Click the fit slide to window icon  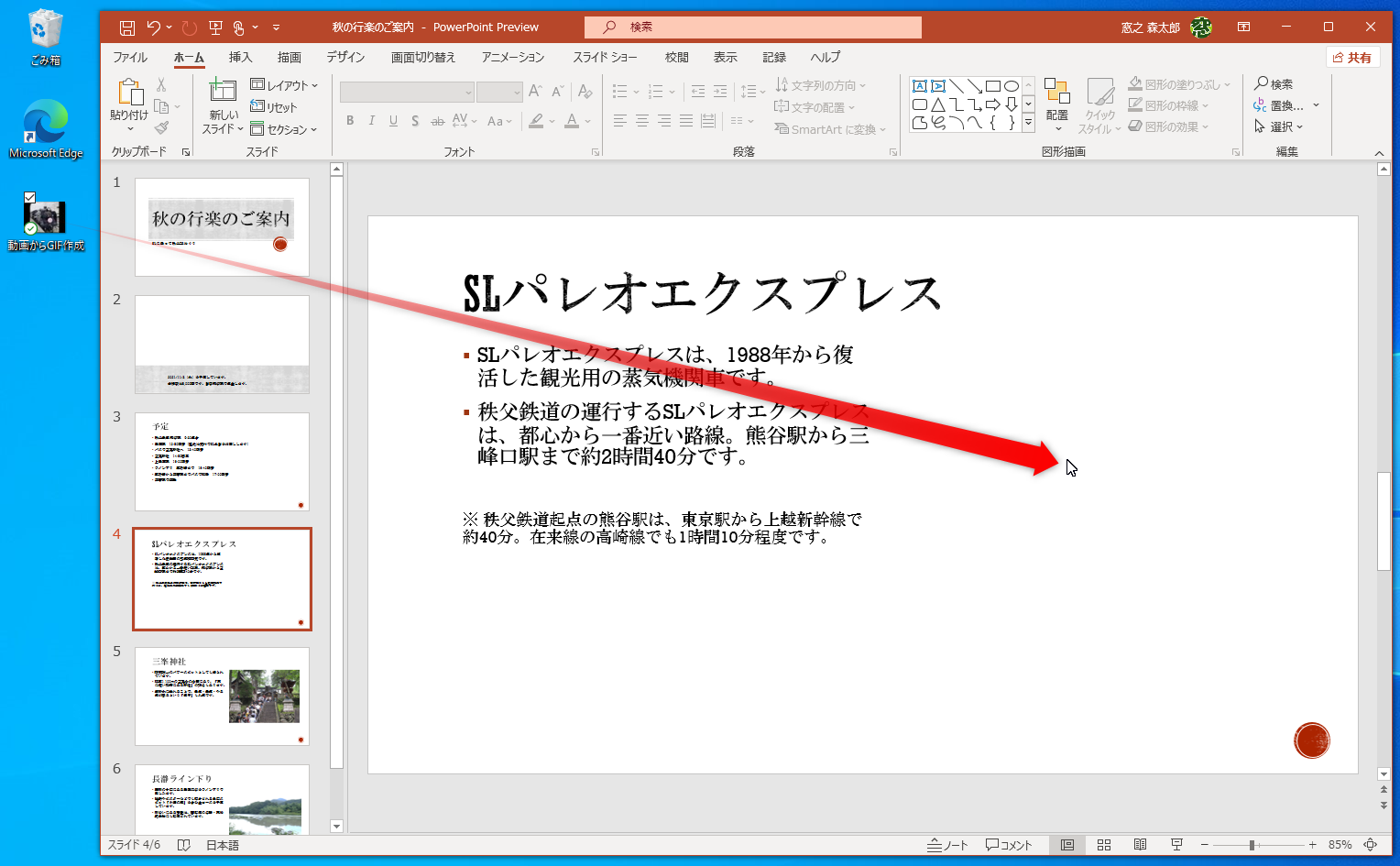1371,845
